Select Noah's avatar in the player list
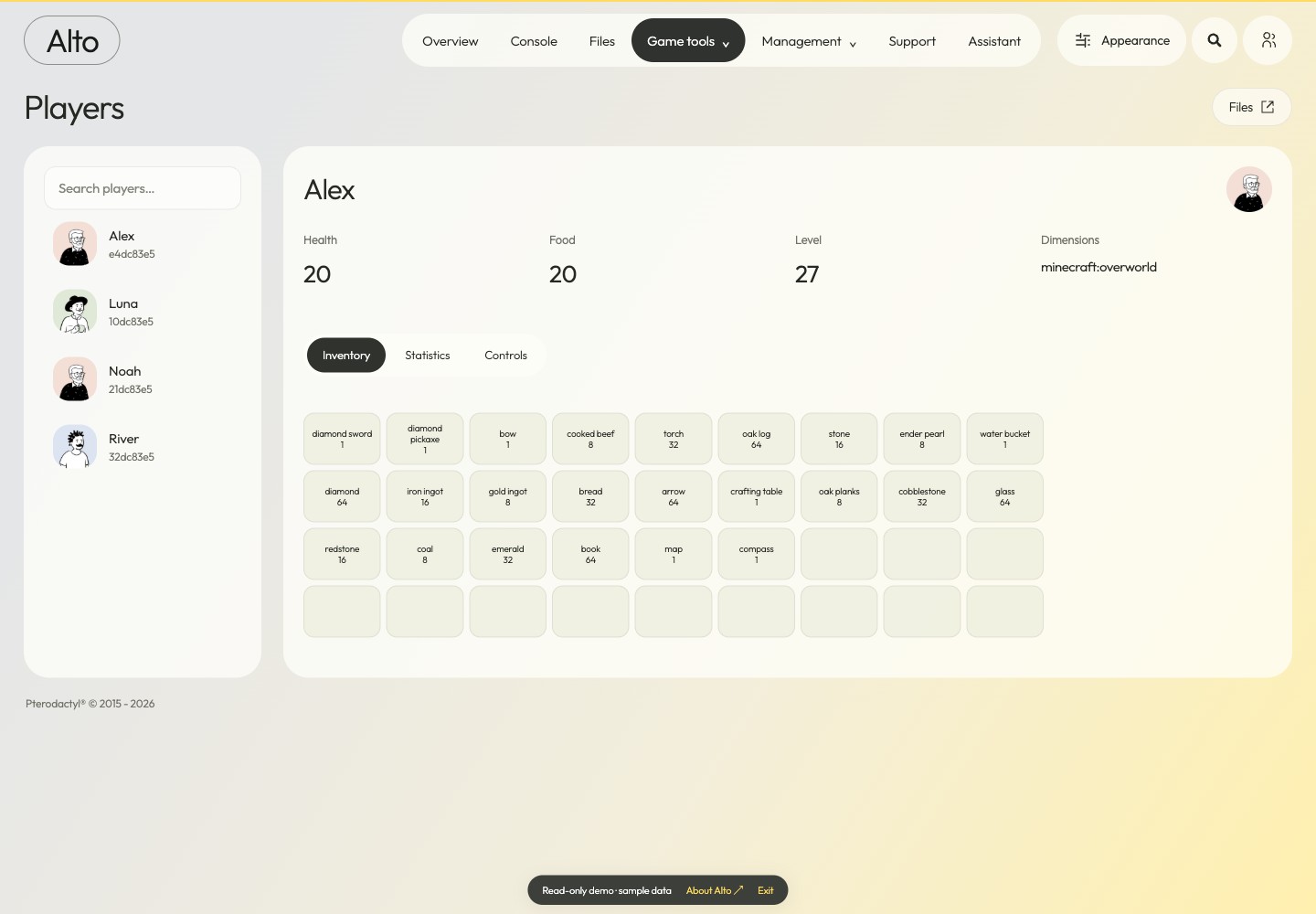 click(x=75, y=379)
